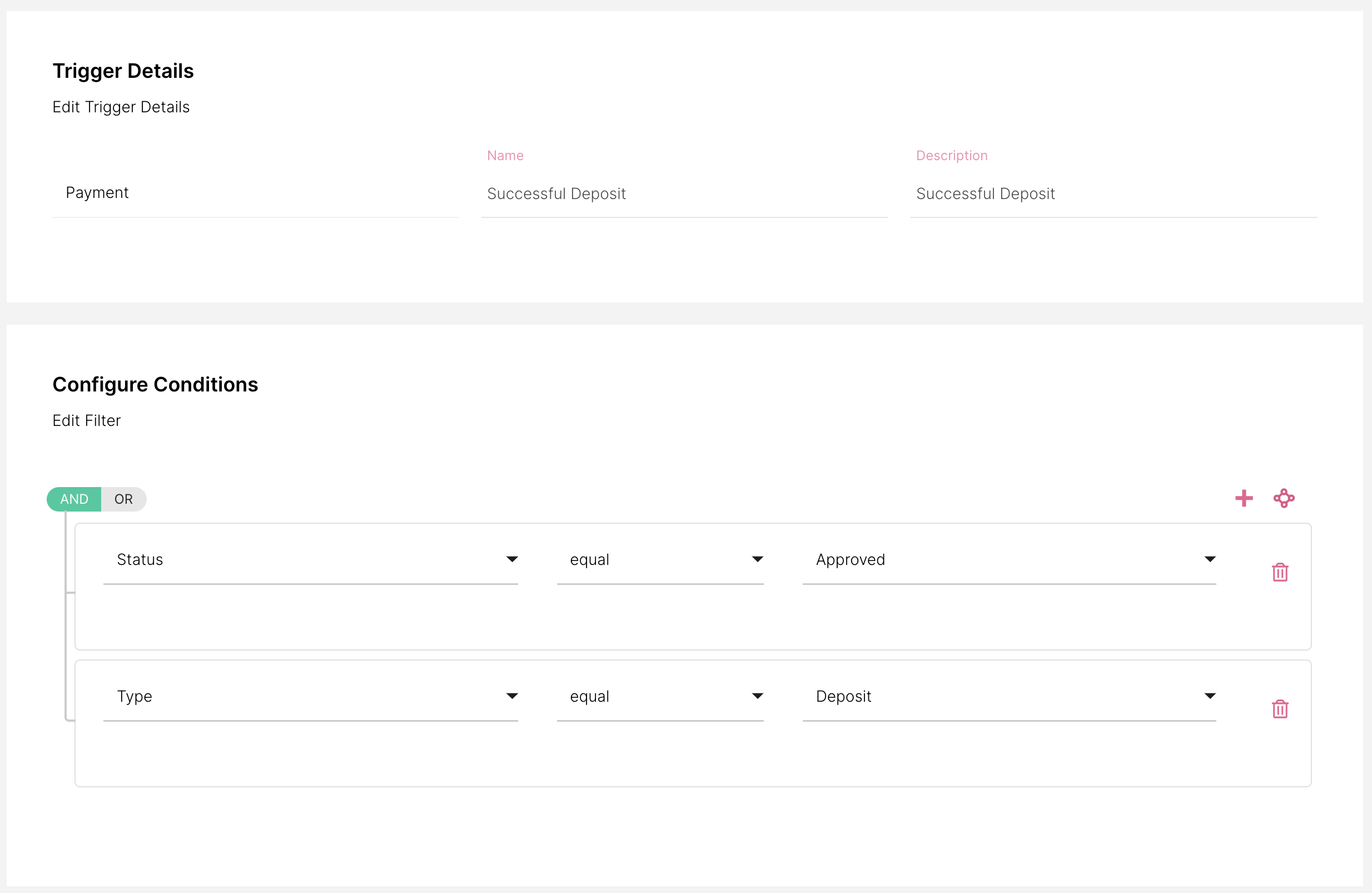Select the Configure Conditions heading
This screenshot has height=893, width=1372.
(155, 385)
